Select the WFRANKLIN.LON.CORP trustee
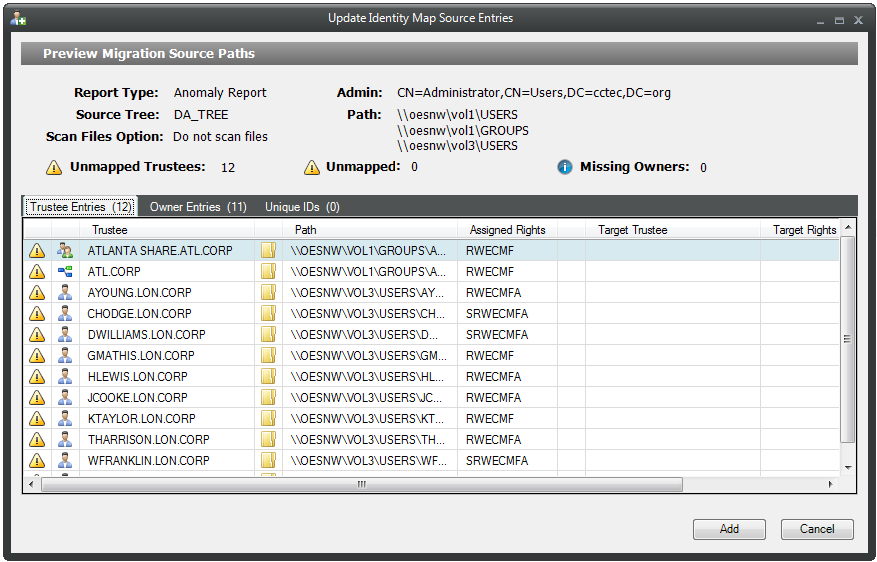The width and height of the screenshot is (877, 562). click(148, 460)
